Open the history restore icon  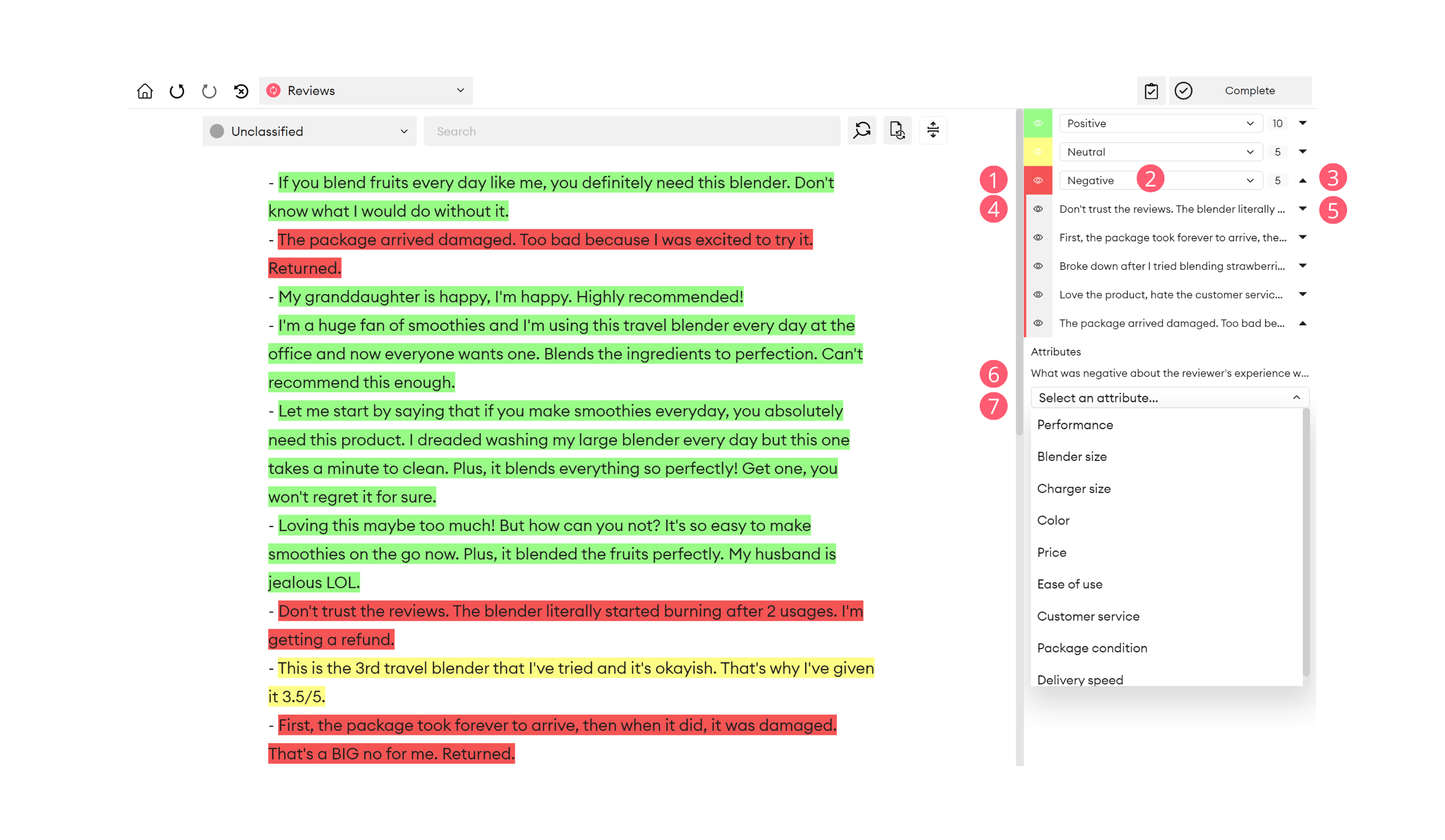pyautogui.click(x=242, y=91)
